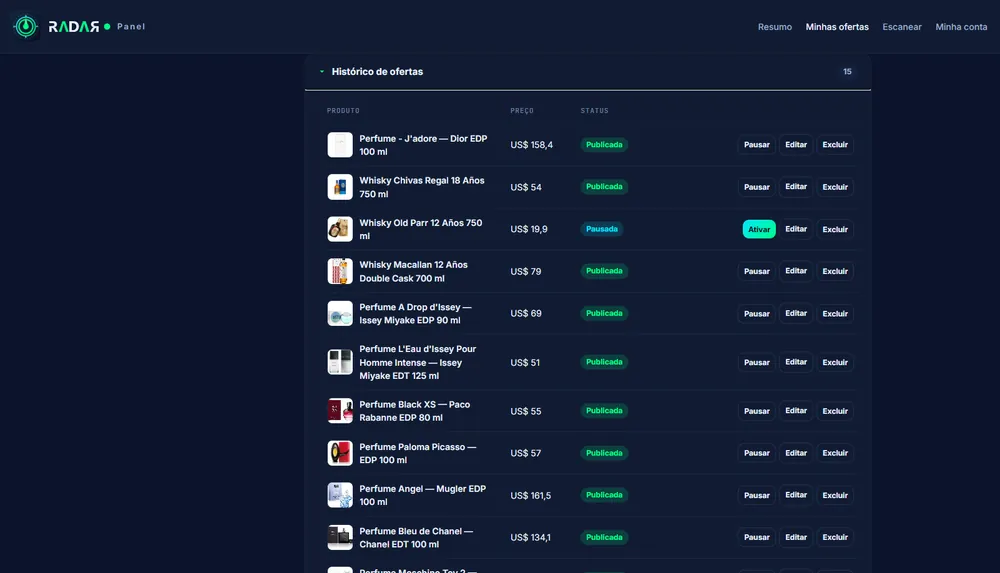
Task: Pause the A Drop d'Issey offer
Action: click(756, 313)
